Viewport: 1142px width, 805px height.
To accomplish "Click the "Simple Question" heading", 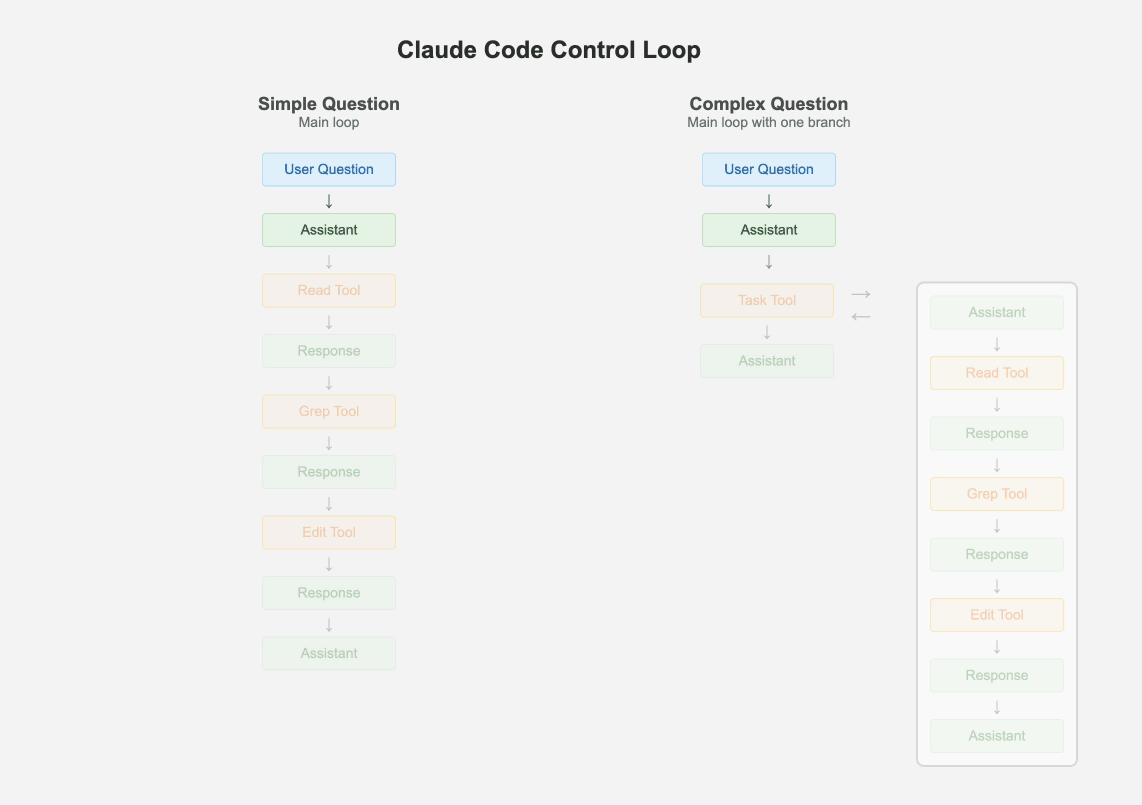I will point(329,104).
